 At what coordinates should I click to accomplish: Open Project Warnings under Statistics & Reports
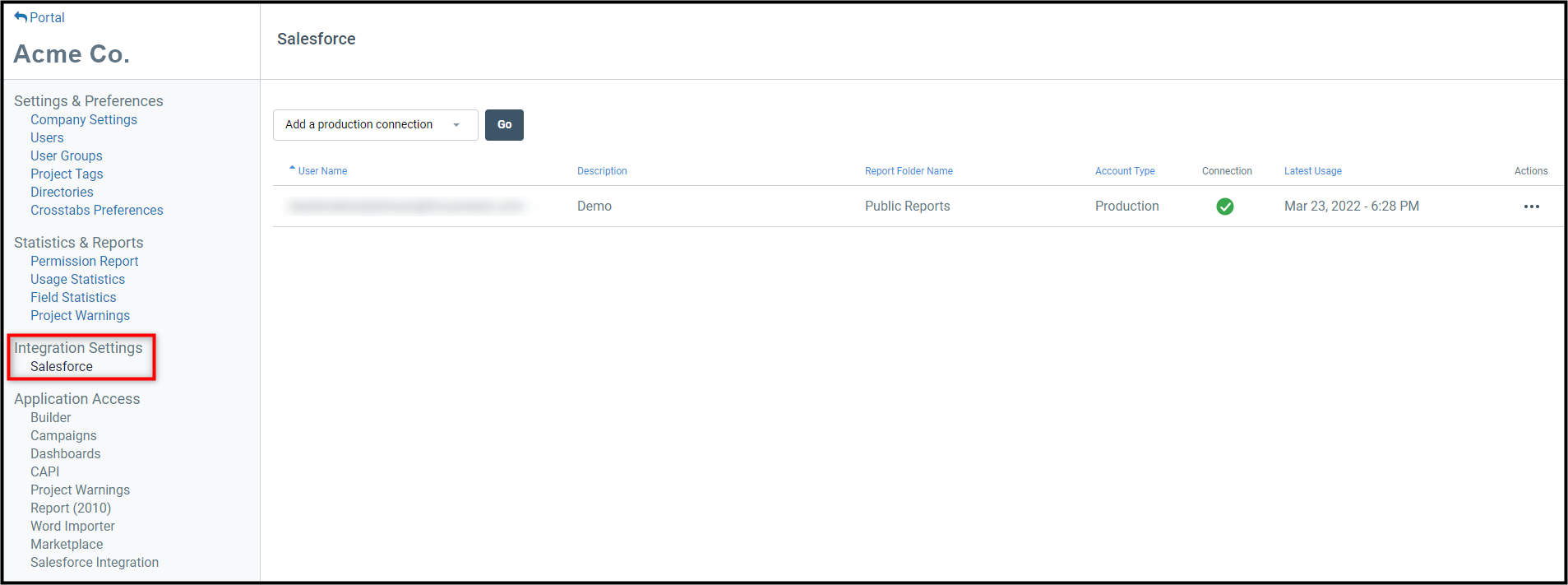pos(80,315)
